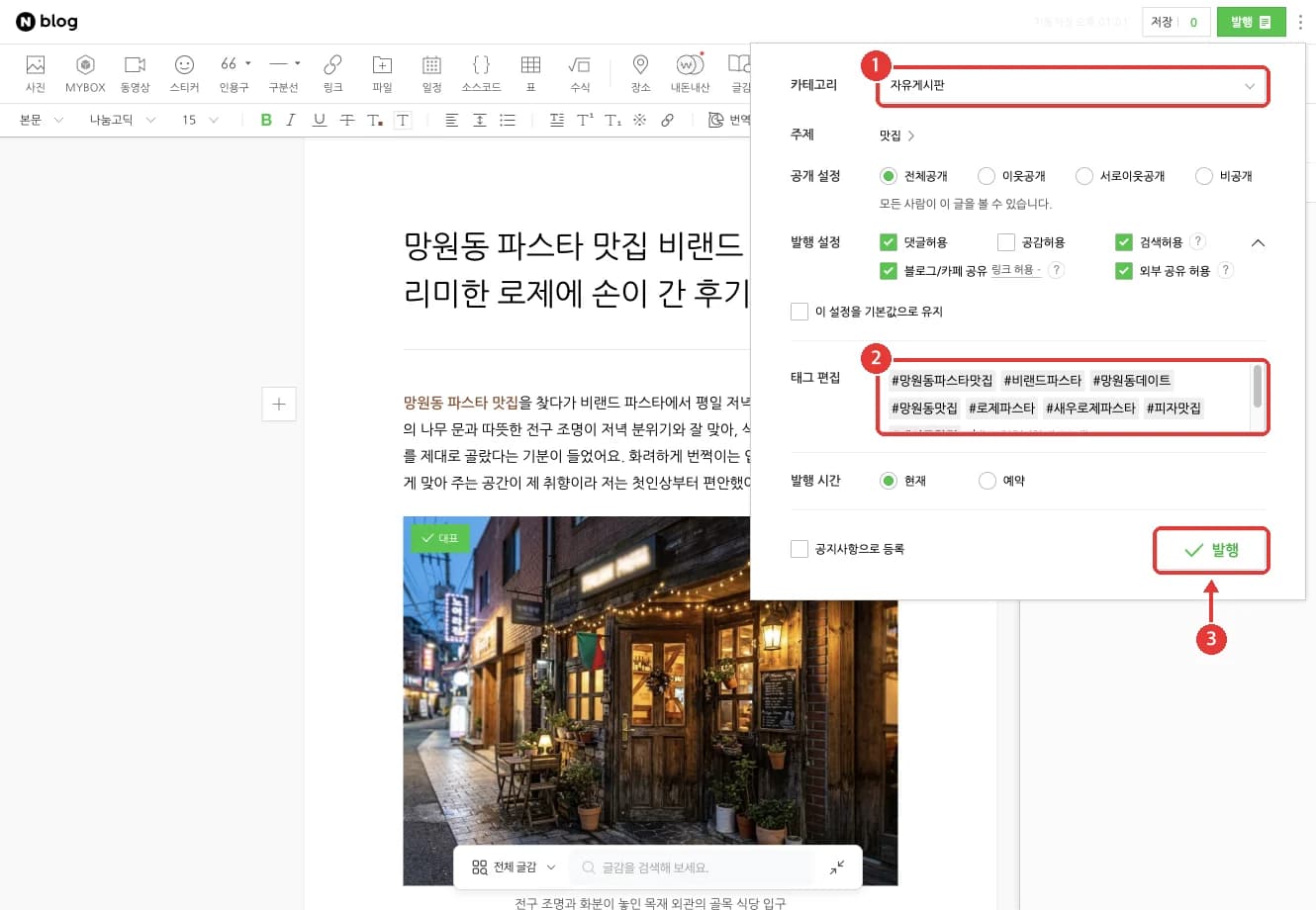1316x910 pixels.
Task: Insert a link with the 링크 icon
Action: [x=332, y=73]
